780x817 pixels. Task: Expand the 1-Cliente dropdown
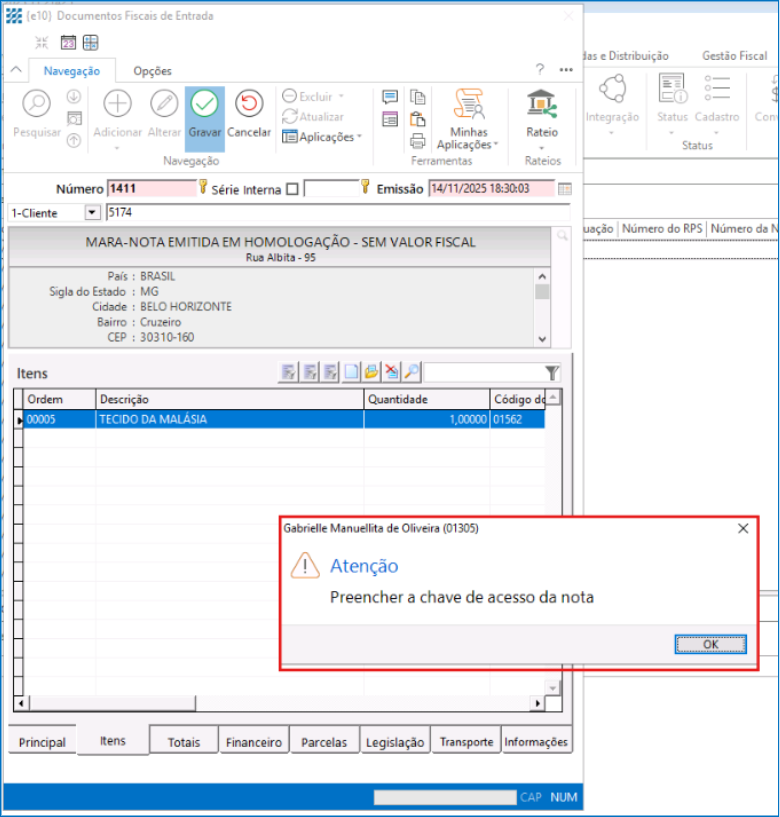coord(92,213)
